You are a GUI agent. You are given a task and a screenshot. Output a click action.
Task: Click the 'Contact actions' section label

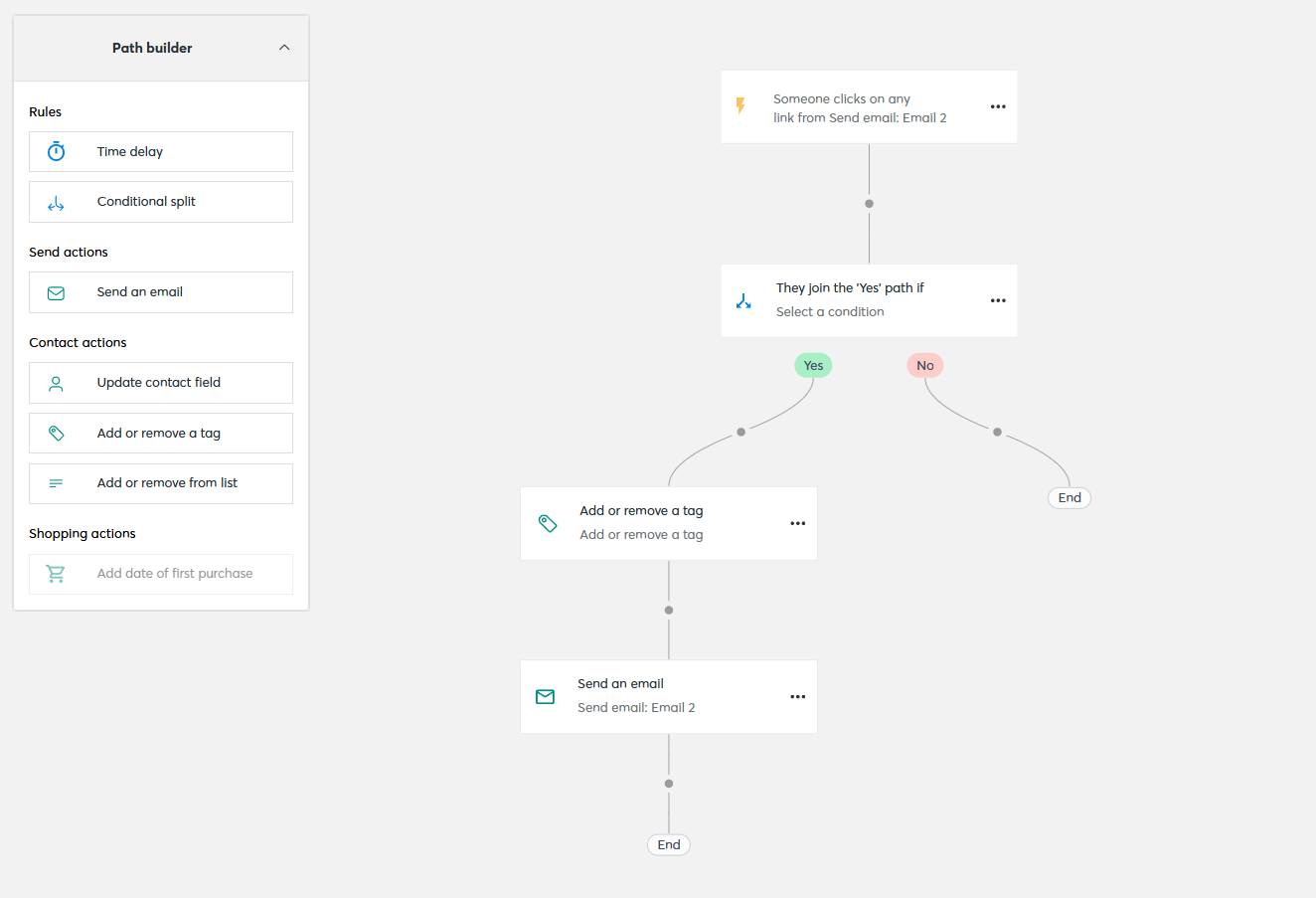click(78, 343)
